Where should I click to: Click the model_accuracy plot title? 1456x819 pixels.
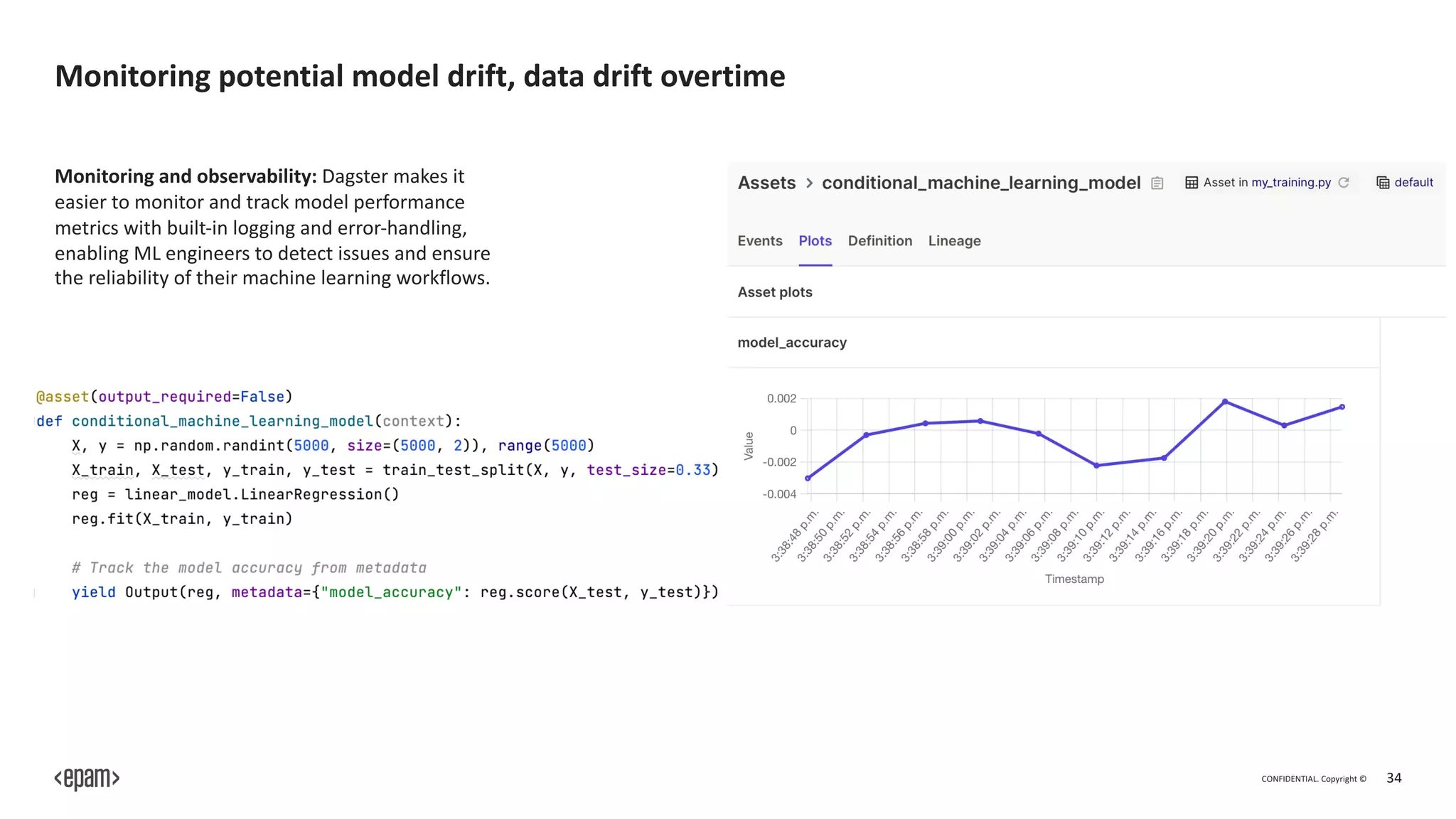click(x=792, y=343)
